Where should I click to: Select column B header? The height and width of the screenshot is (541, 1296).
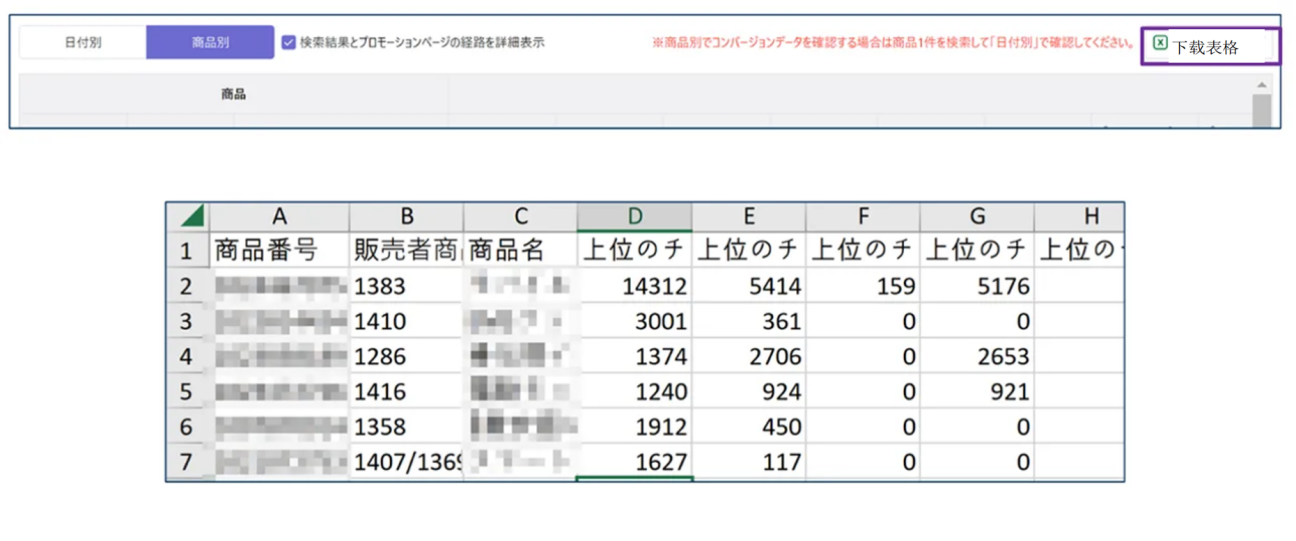click(406, 217)
